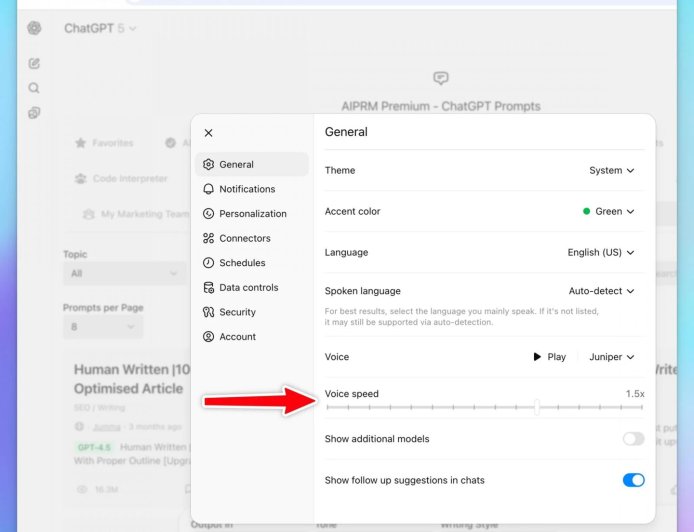Click the search chats magnifier icon
694x532 pixels.
35,88
